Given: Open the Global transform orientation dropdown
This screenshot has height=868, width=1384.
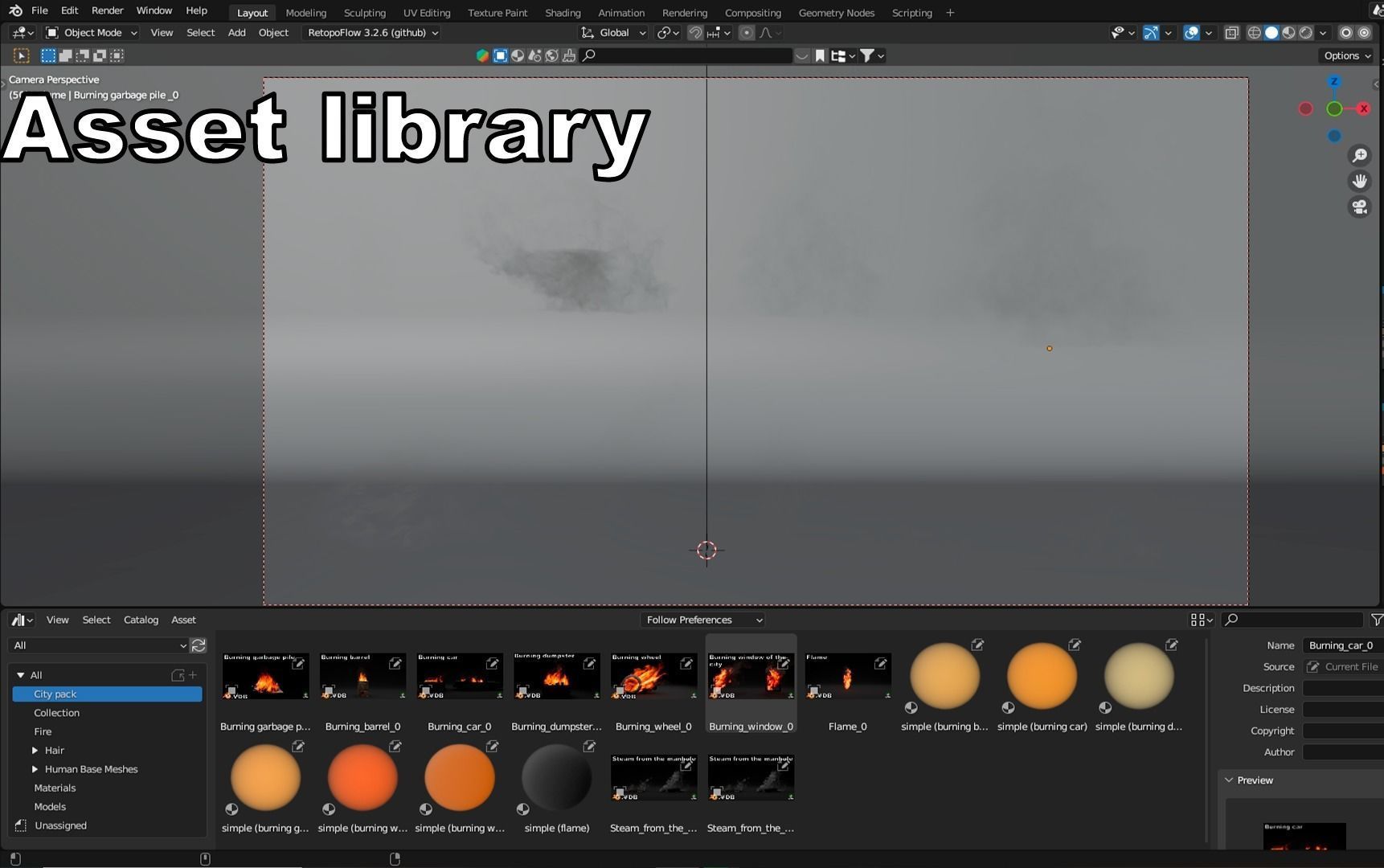Looking at the screenshot, I should [x=614, y=33].
